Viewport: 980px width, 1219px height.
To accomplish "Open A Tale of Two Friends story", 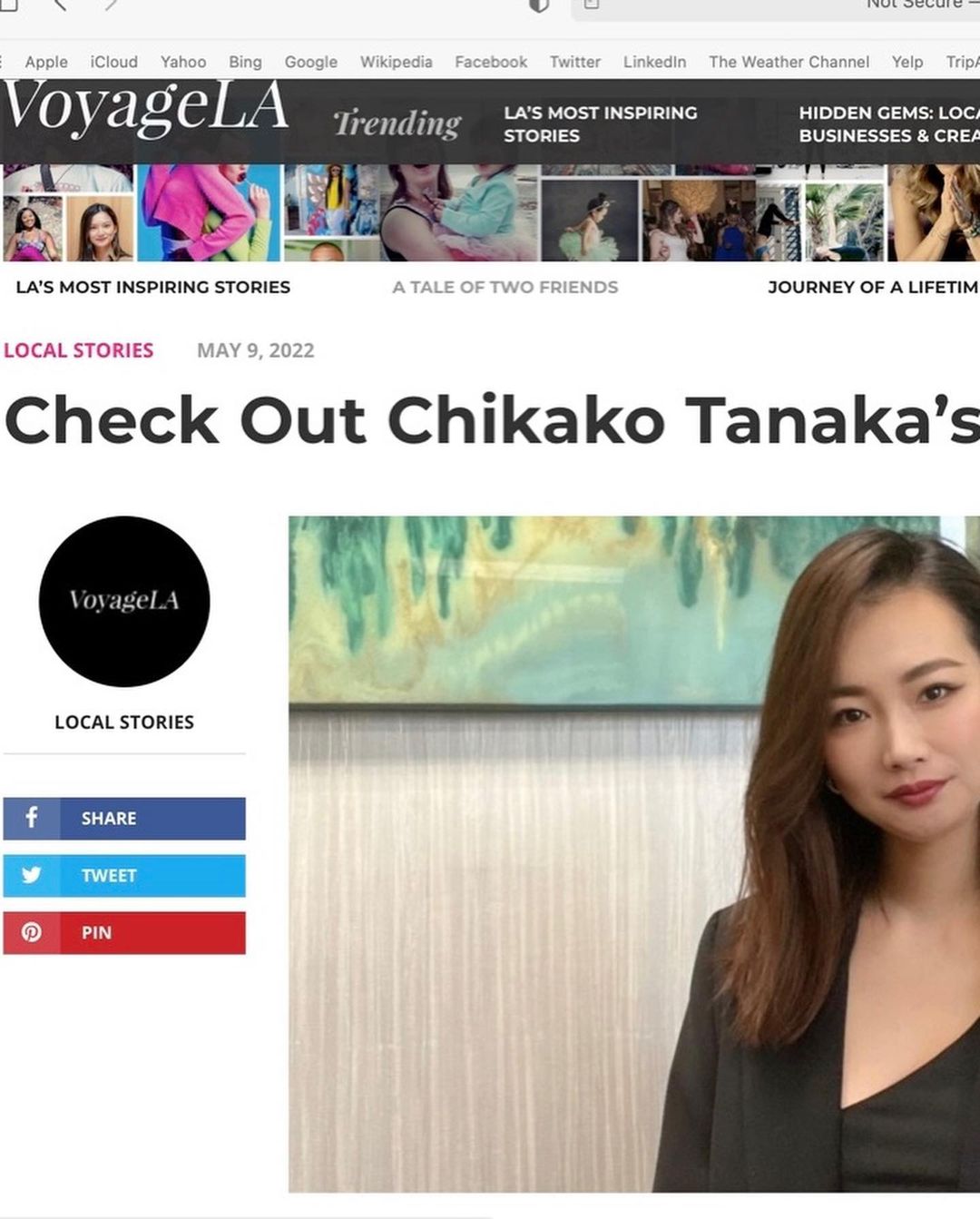I will click(x=505, y=287).
